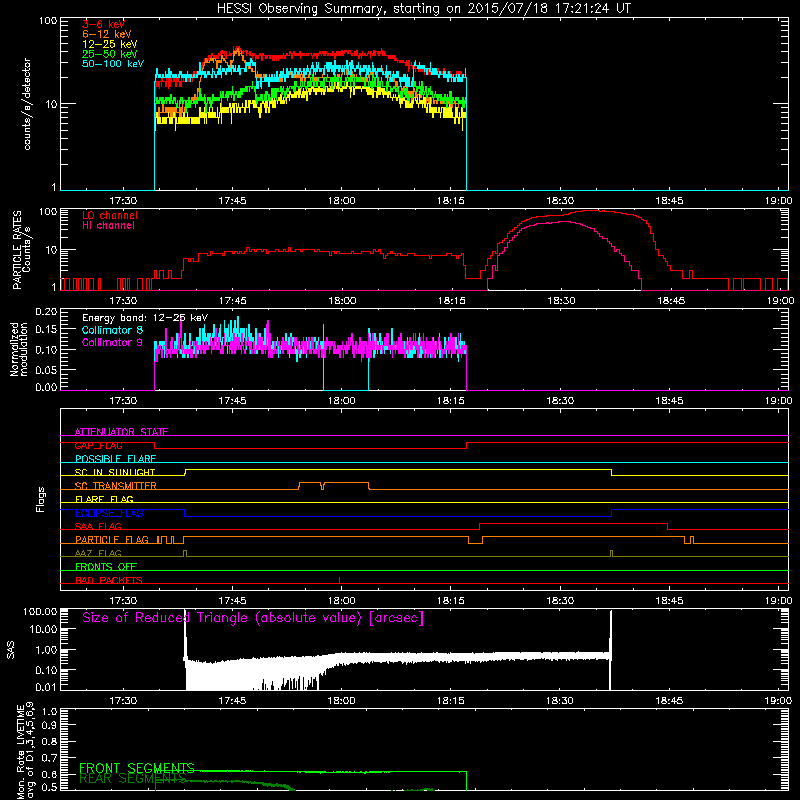Click the SAA FLAG label
The image size is (800, 800).
(98, 526)
